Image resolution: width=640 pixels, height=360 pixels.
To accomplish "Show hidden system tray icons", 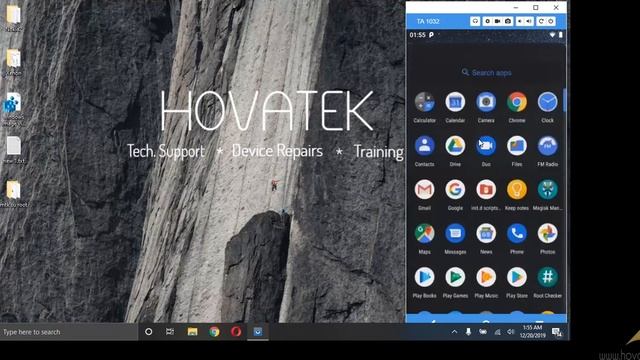I will click(x=454, y=332).
